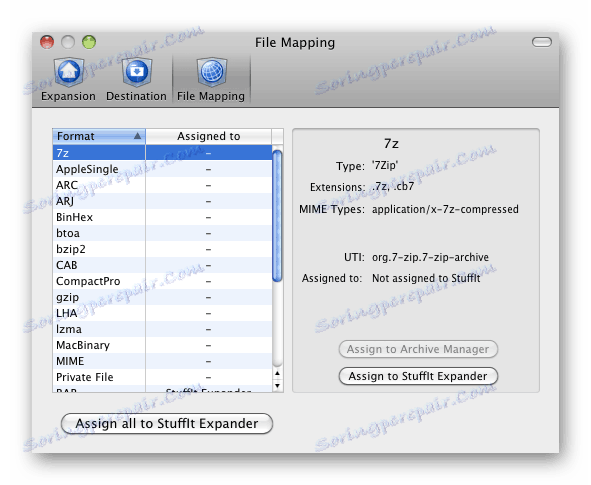
Task: Select the gzip format row
Action: tap(162, 297)
